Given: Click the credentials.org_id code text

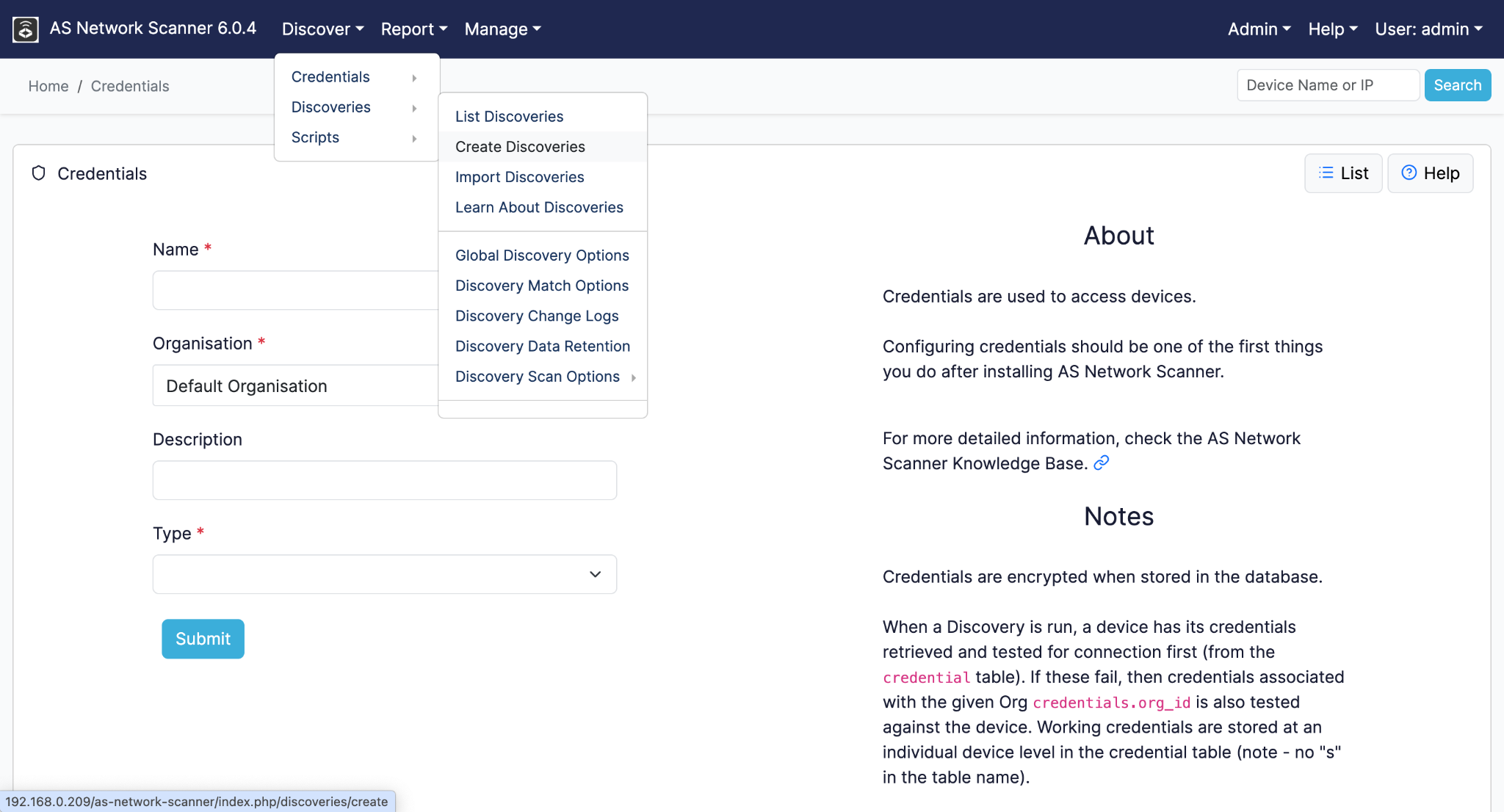Looking at the screenshot, I should (x=1112, y=703).
